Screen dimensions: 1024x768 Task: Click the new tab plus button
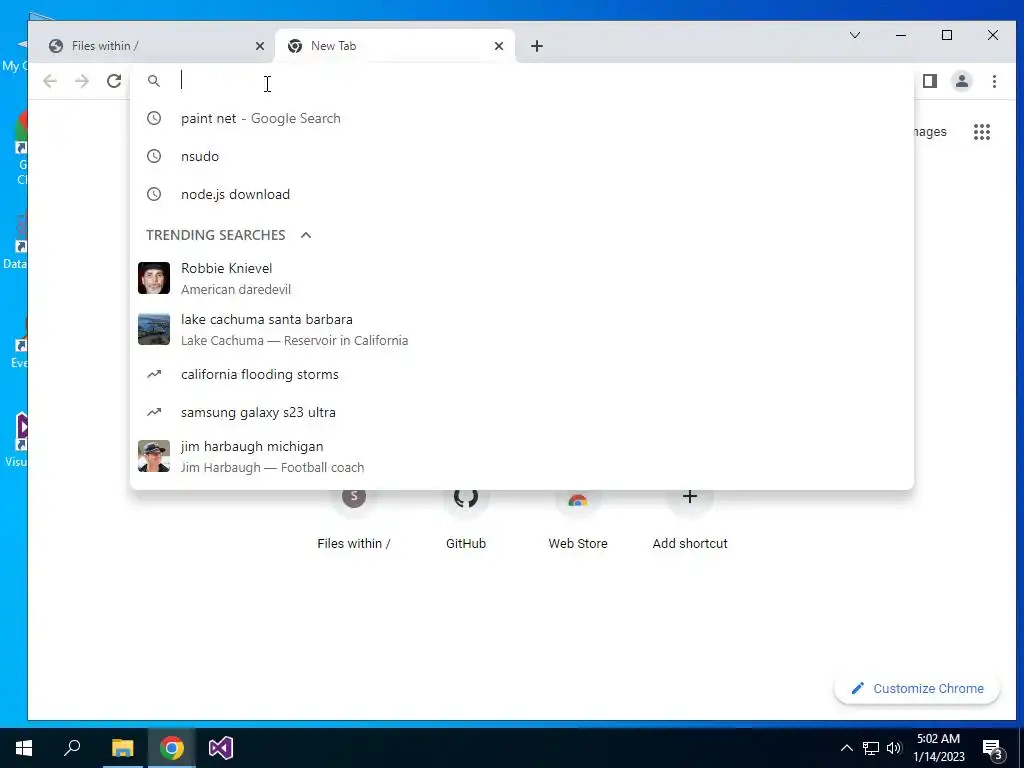536,46
